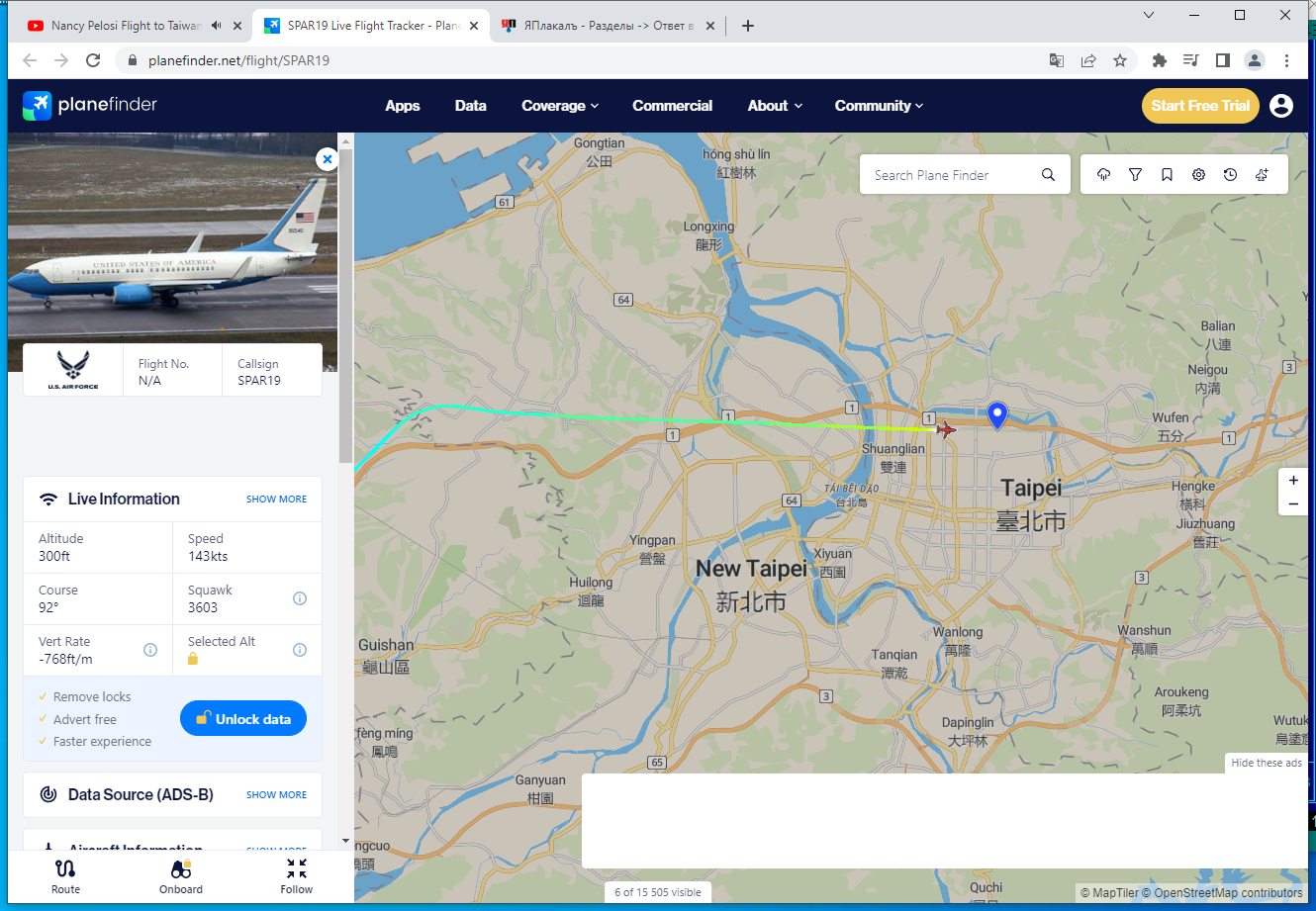Open the Apps menu item
The height and width of the screenshot is (911, 1316).
[x=403, y=106]
